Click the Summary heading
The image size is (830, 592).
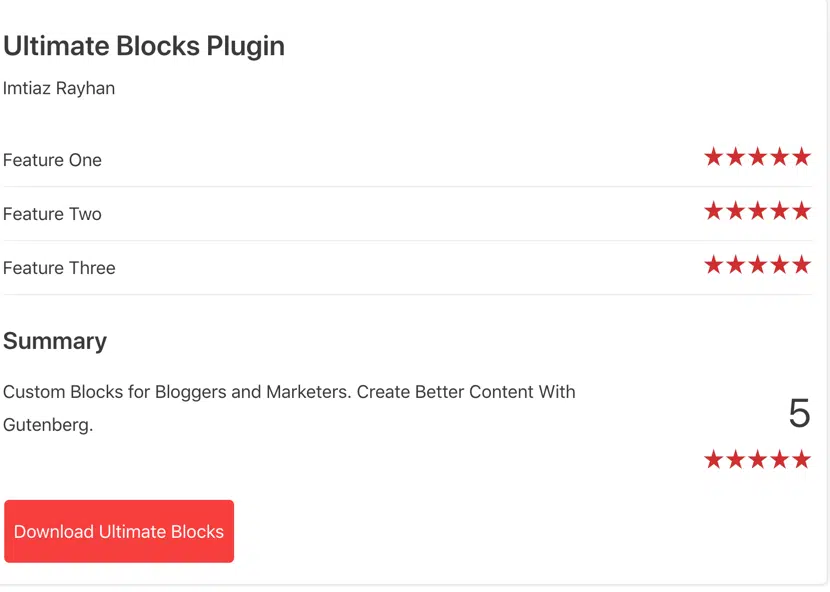[55, 342]
